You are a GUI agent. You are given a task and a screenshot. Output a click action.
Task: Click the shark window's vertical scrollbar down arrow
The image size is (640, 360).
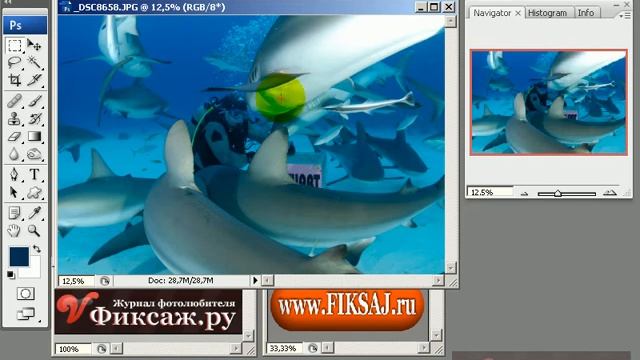point(451,268)
